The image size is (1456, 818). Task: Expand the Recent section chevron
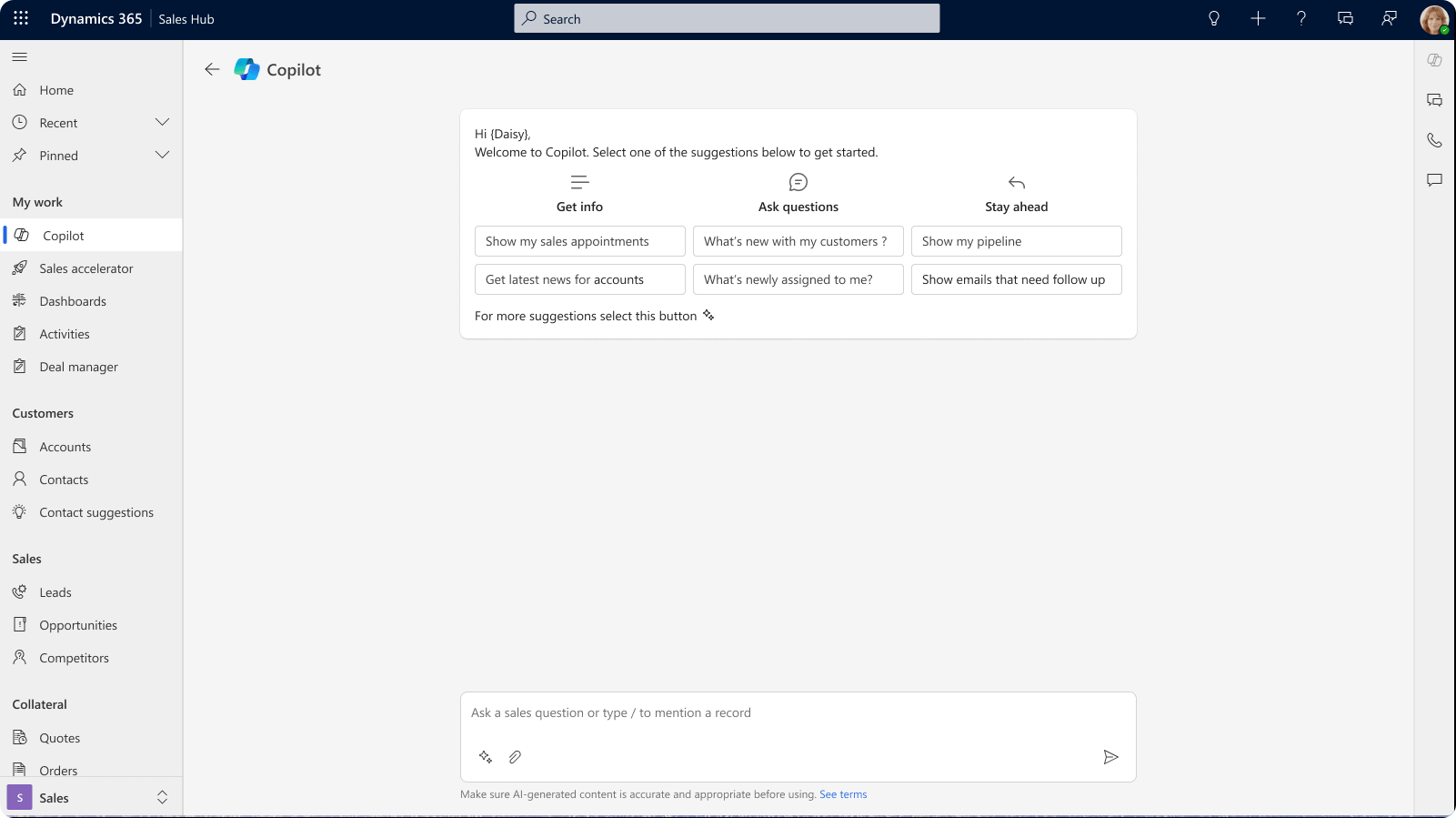[x=162, y=123]
